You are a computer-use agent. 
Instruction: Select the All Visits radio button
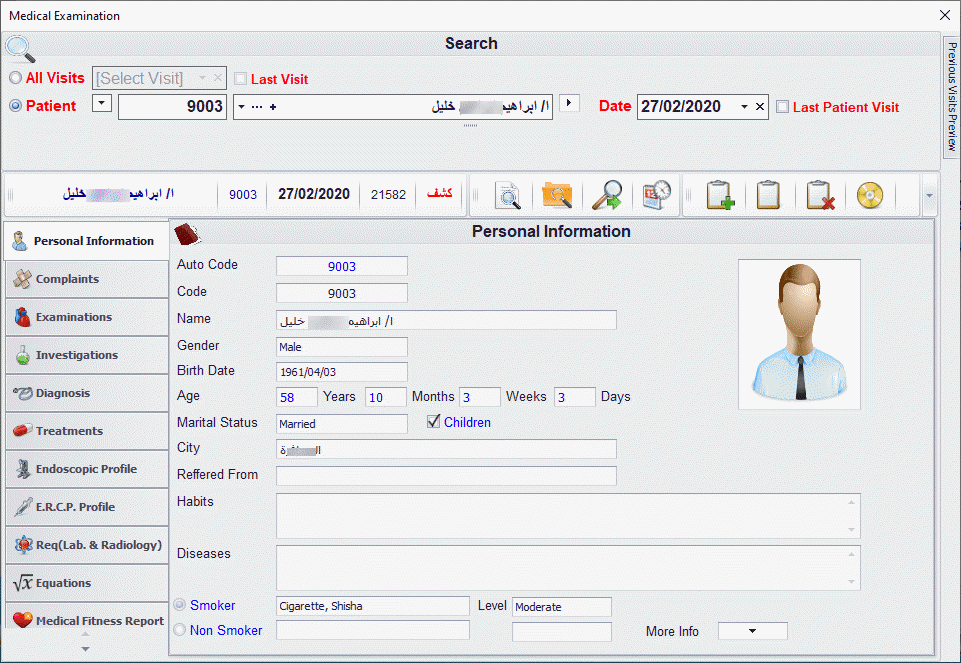(x=15, y=78)
